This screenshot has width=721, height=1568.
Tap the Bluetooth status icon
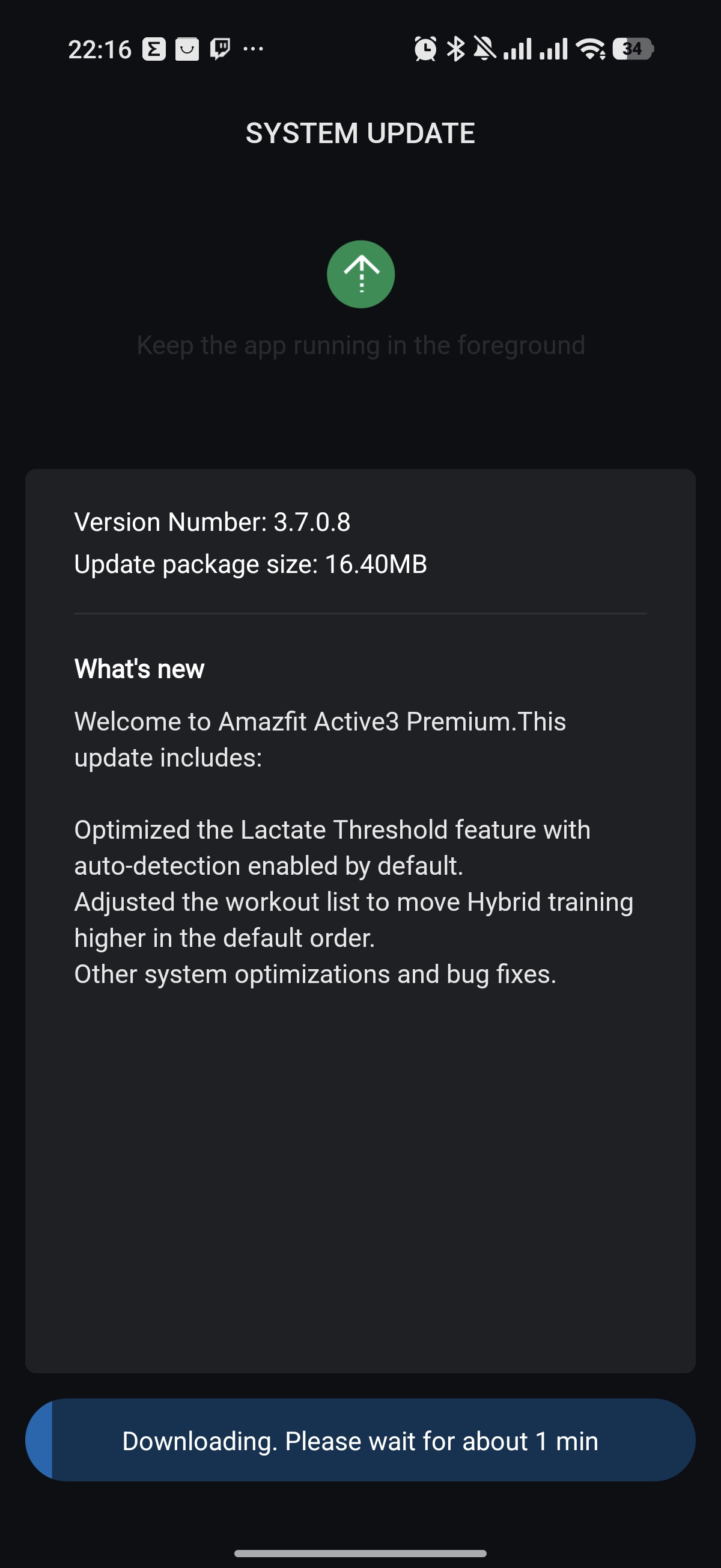pyautogui.click(x=455, y=49)
